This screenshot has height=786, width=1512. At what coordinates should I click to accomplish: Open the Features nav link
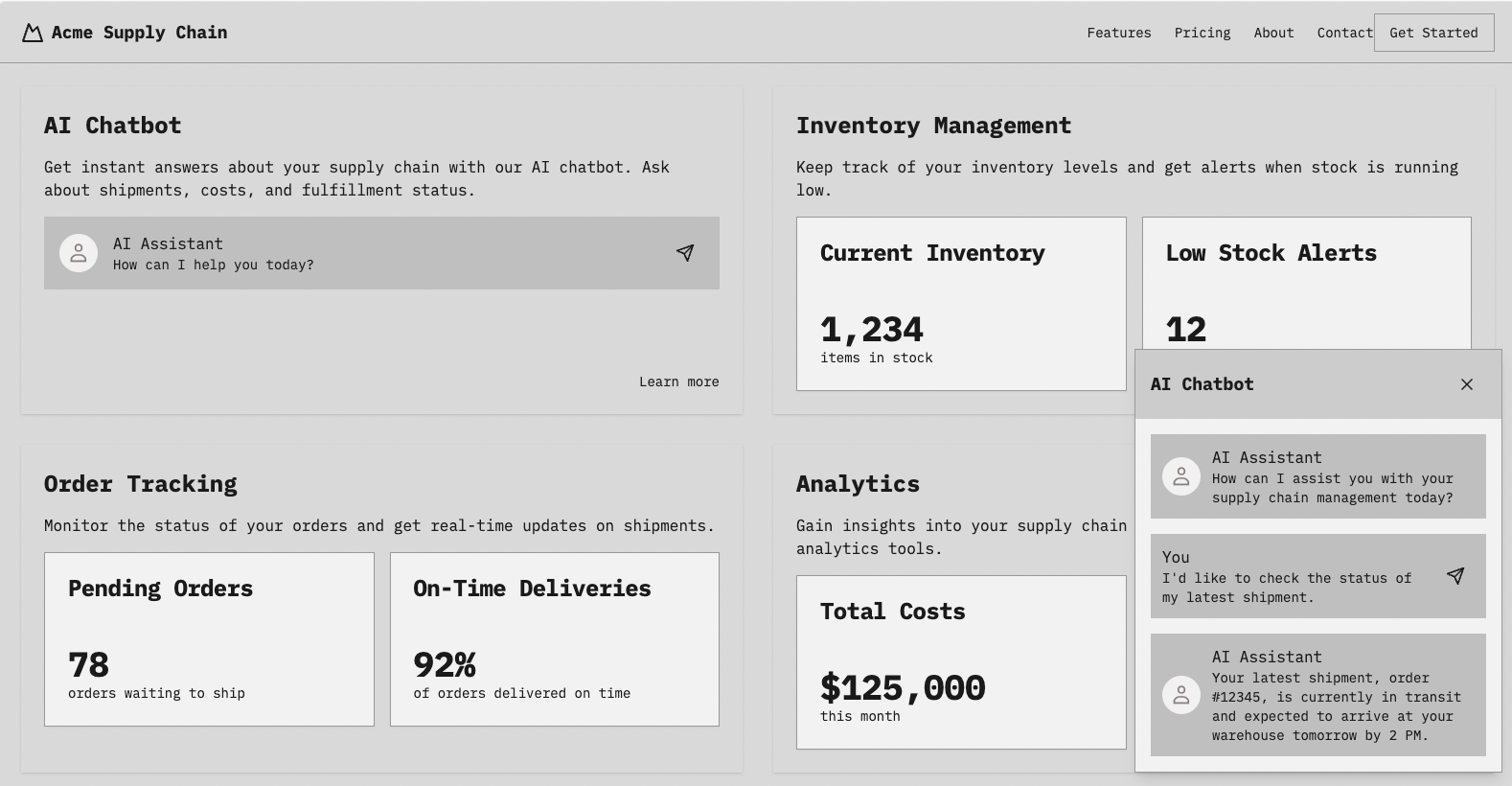pyautogui.click(x=1119, y=33)
